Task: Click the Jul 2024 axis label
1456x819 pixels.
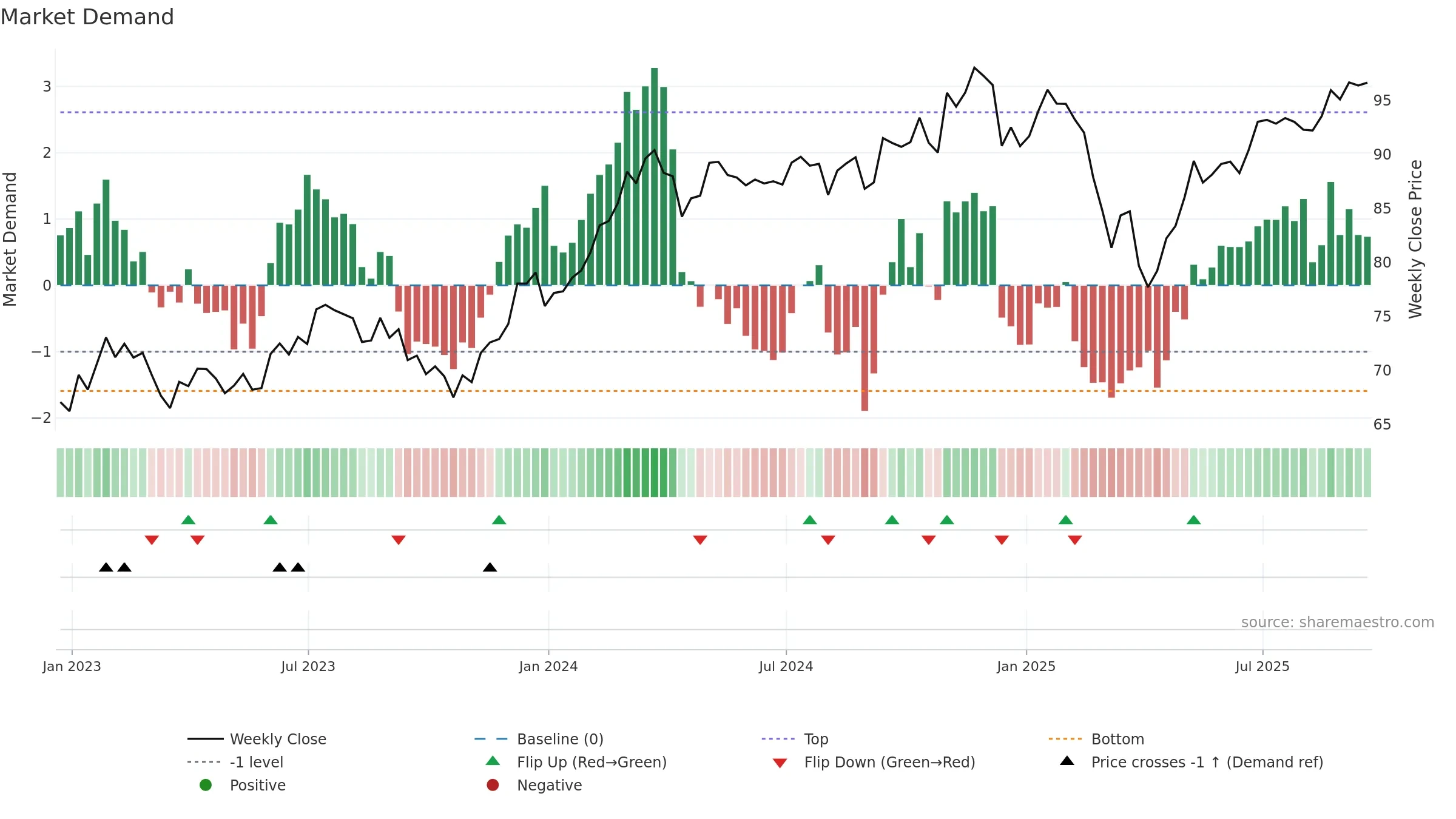Action: [786, 666]
